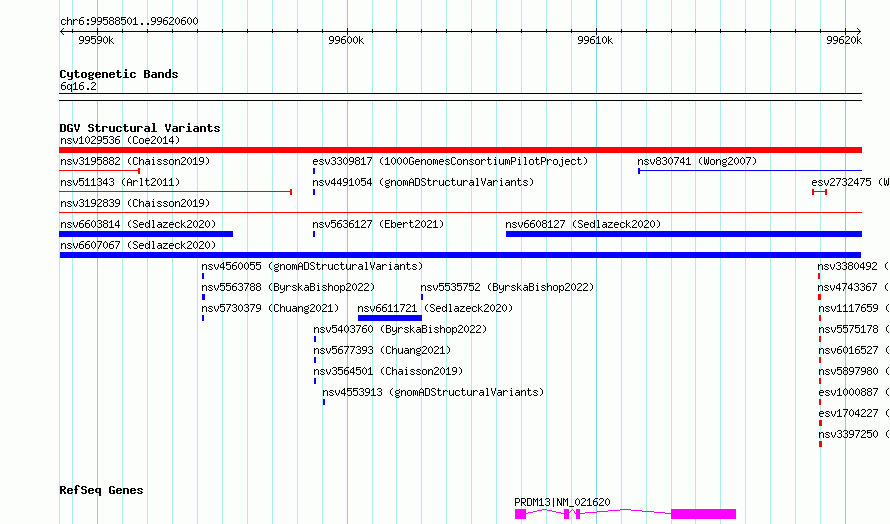Click nsv6607067 (Sedlazeck2020) label
This screenshot has height=524, width=890.
138,245
